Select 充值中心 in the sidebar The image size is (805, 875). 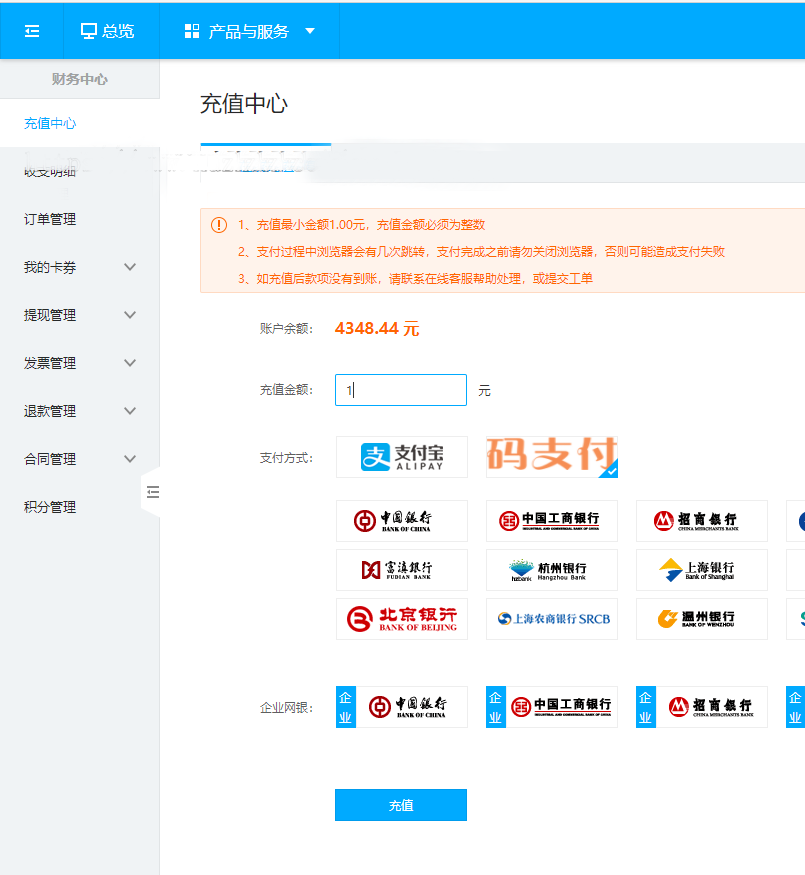[x=50, y=123]
